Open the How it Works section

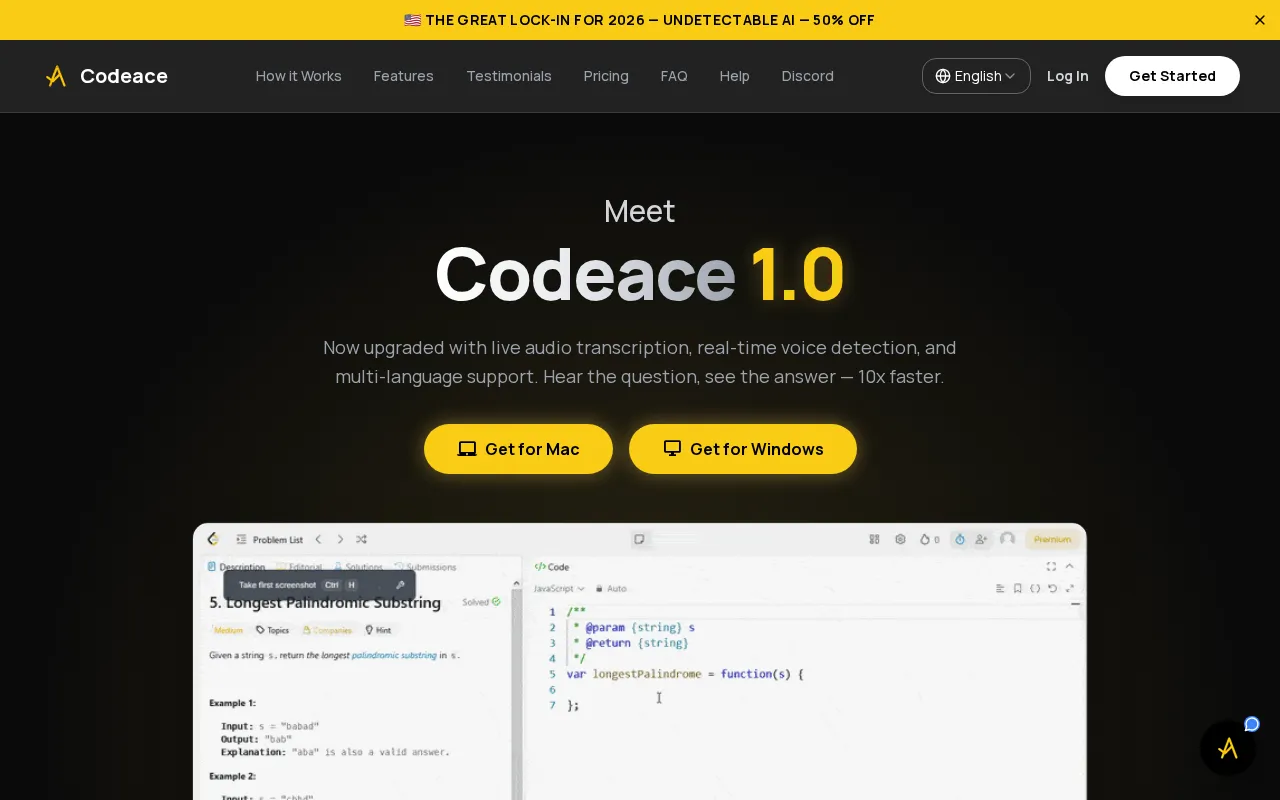pyautogui.click(x=298, y=76)
